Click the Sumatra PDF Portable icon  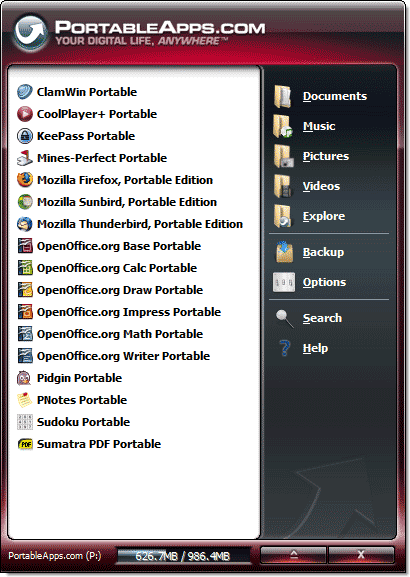[25, 444]
